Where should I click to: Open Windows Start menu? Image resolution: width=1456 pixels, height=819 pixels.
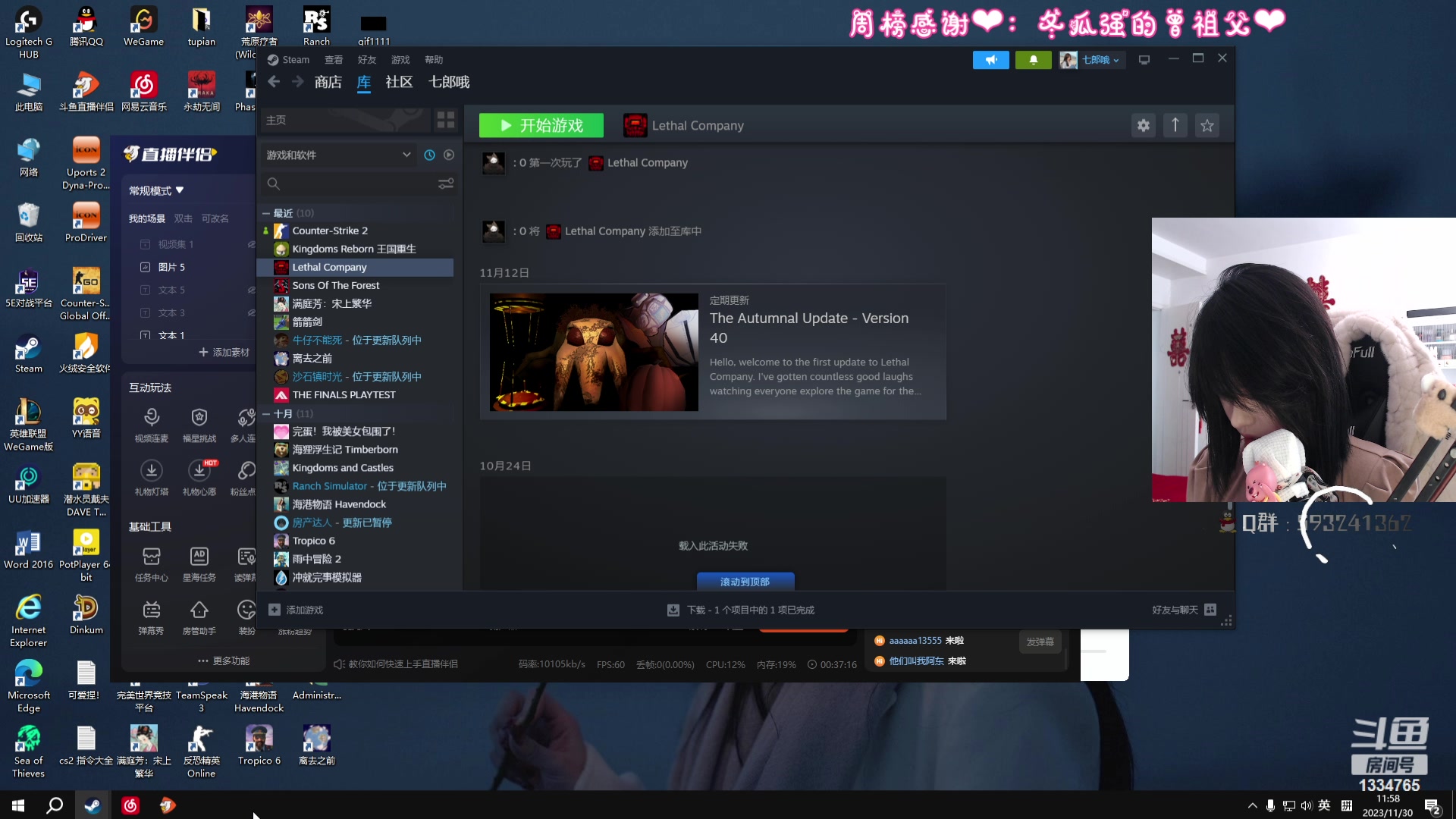18,805
